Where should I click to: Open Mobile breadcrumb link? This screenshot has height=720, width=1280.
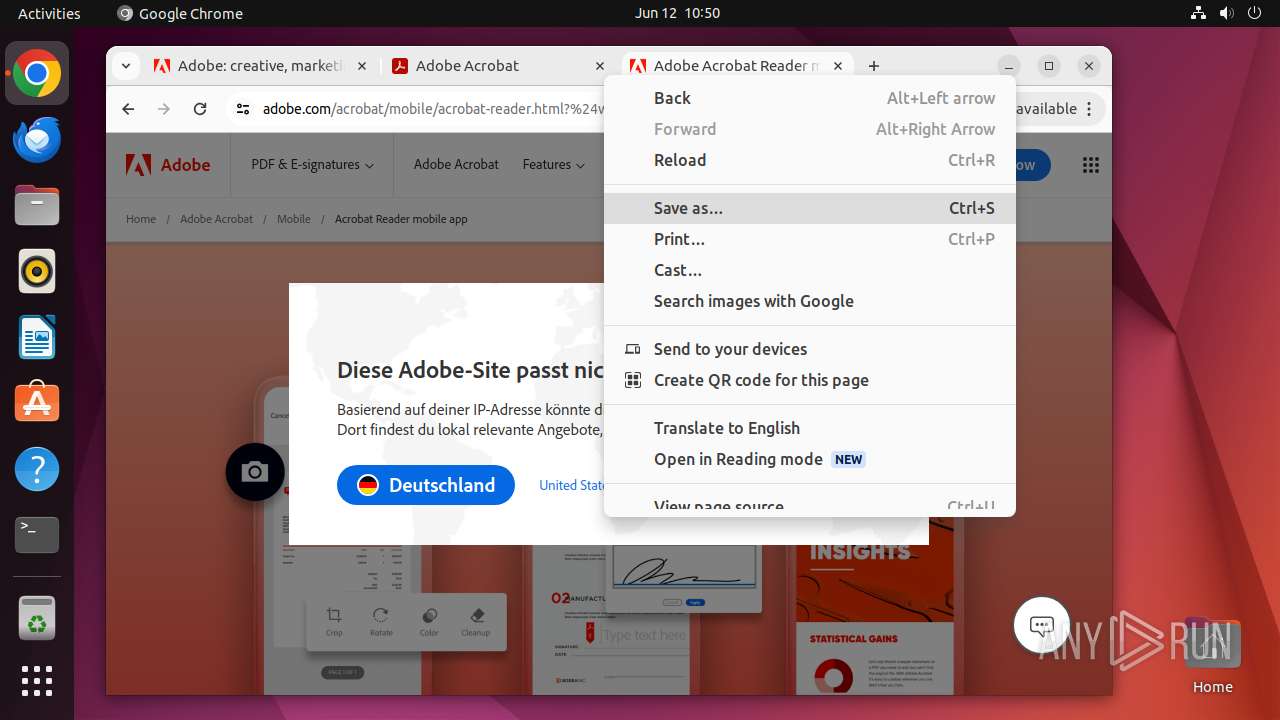point(294,219)
